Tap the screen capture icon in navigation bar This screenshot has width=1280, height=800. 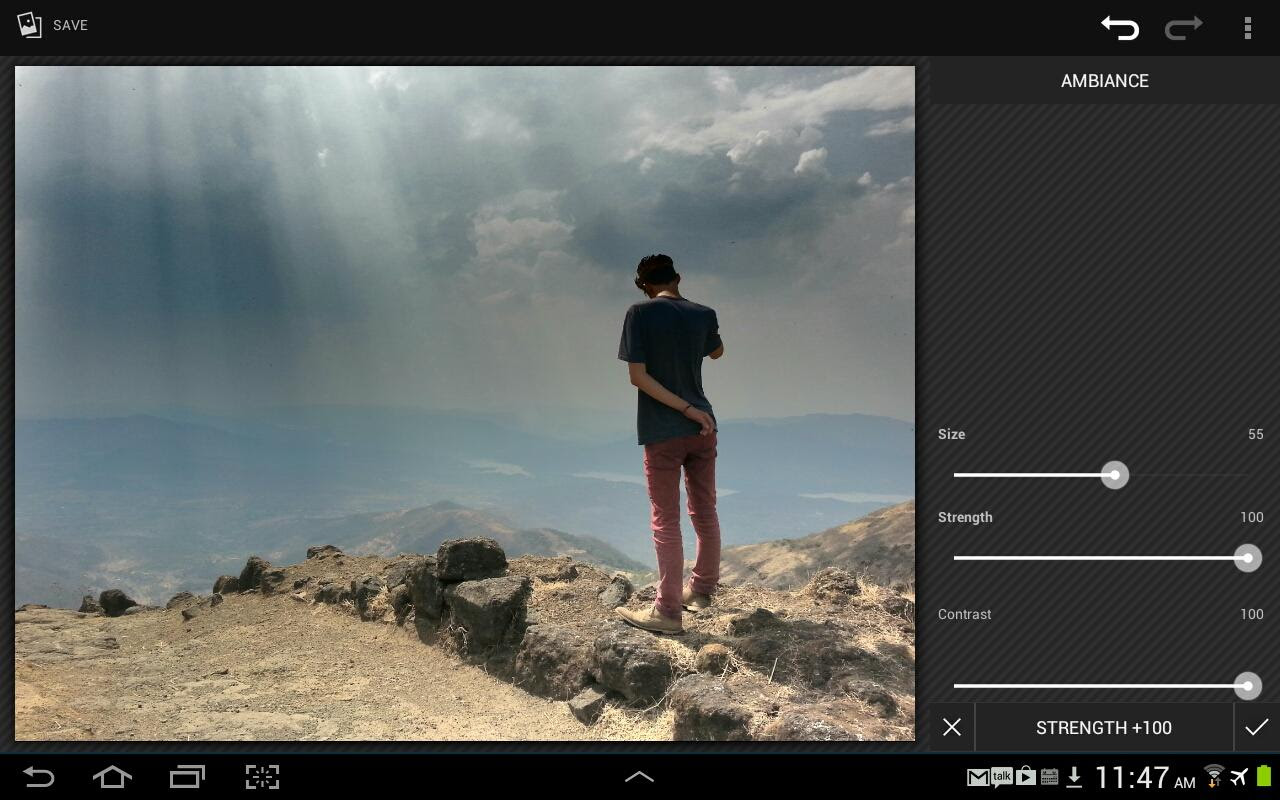[262, 777]
